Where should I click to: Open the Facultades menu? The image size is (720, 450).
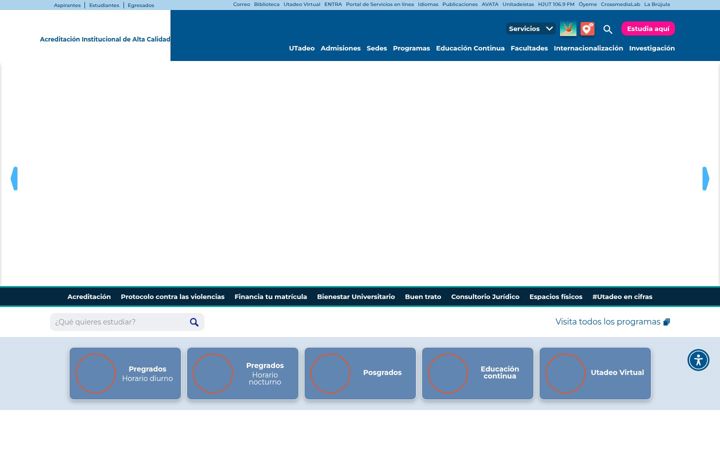point(529,48)
